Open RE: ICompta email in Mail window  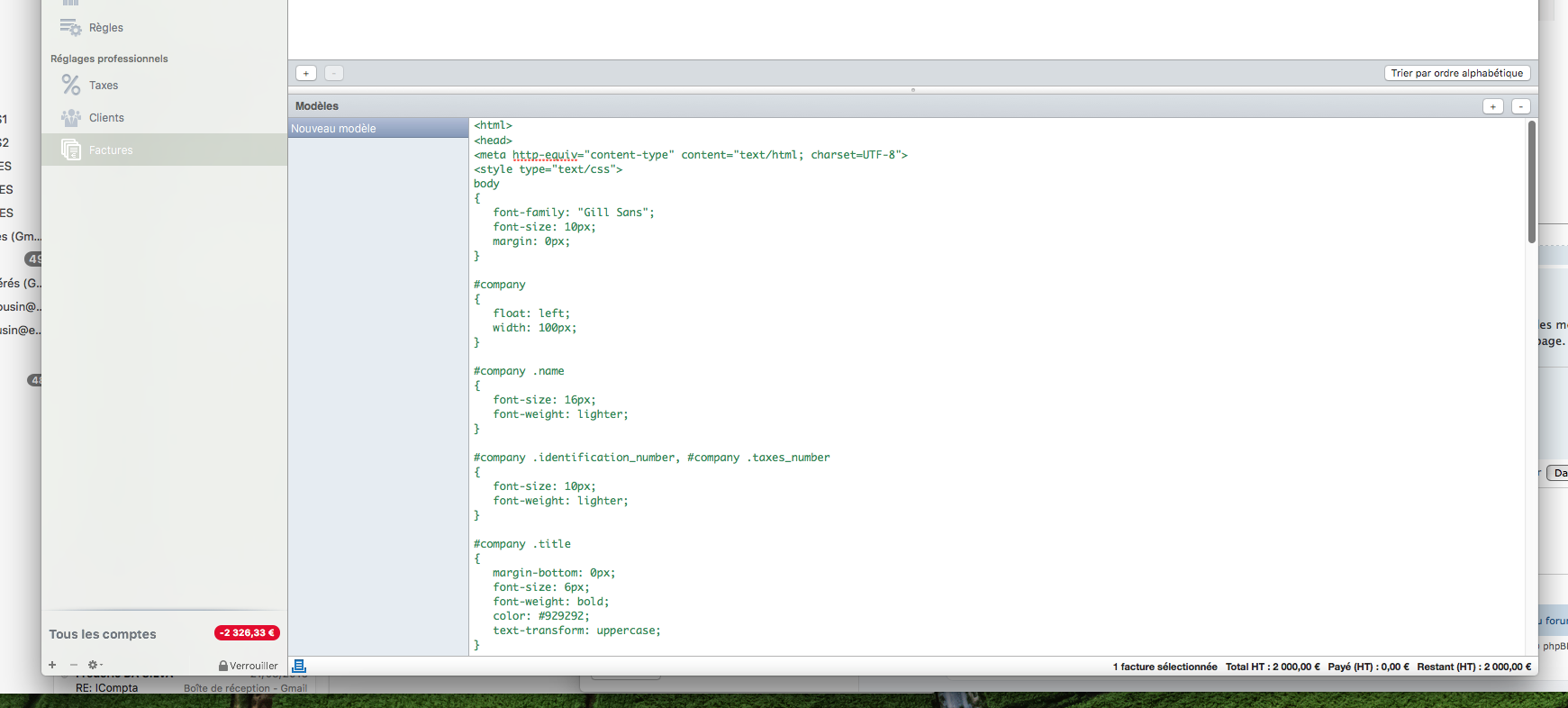click(107, 688)
